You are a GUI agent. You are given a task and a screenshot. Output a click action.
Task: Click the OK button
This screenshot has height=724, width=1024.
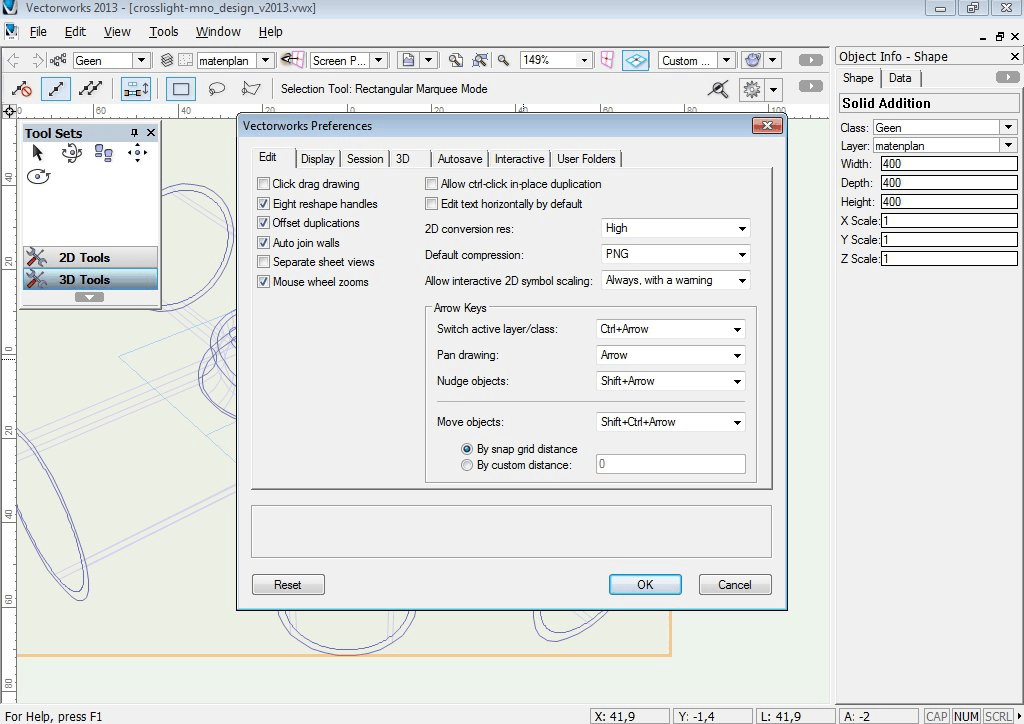645,585
